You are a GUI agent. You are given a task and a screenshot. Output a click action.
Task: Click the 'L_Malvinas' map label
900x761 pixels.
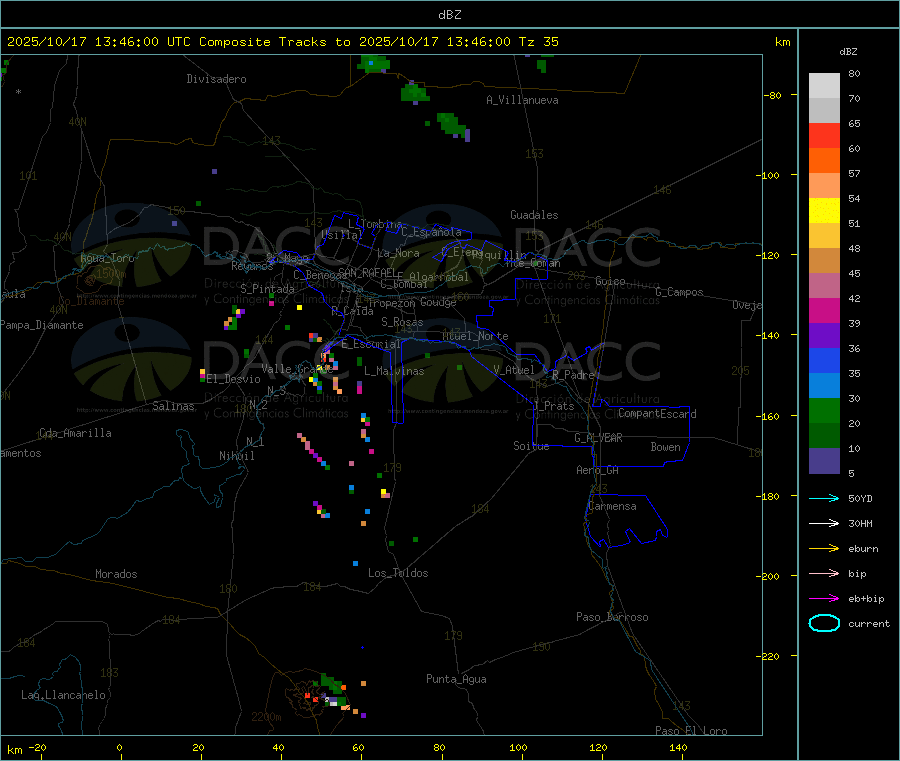394,371
